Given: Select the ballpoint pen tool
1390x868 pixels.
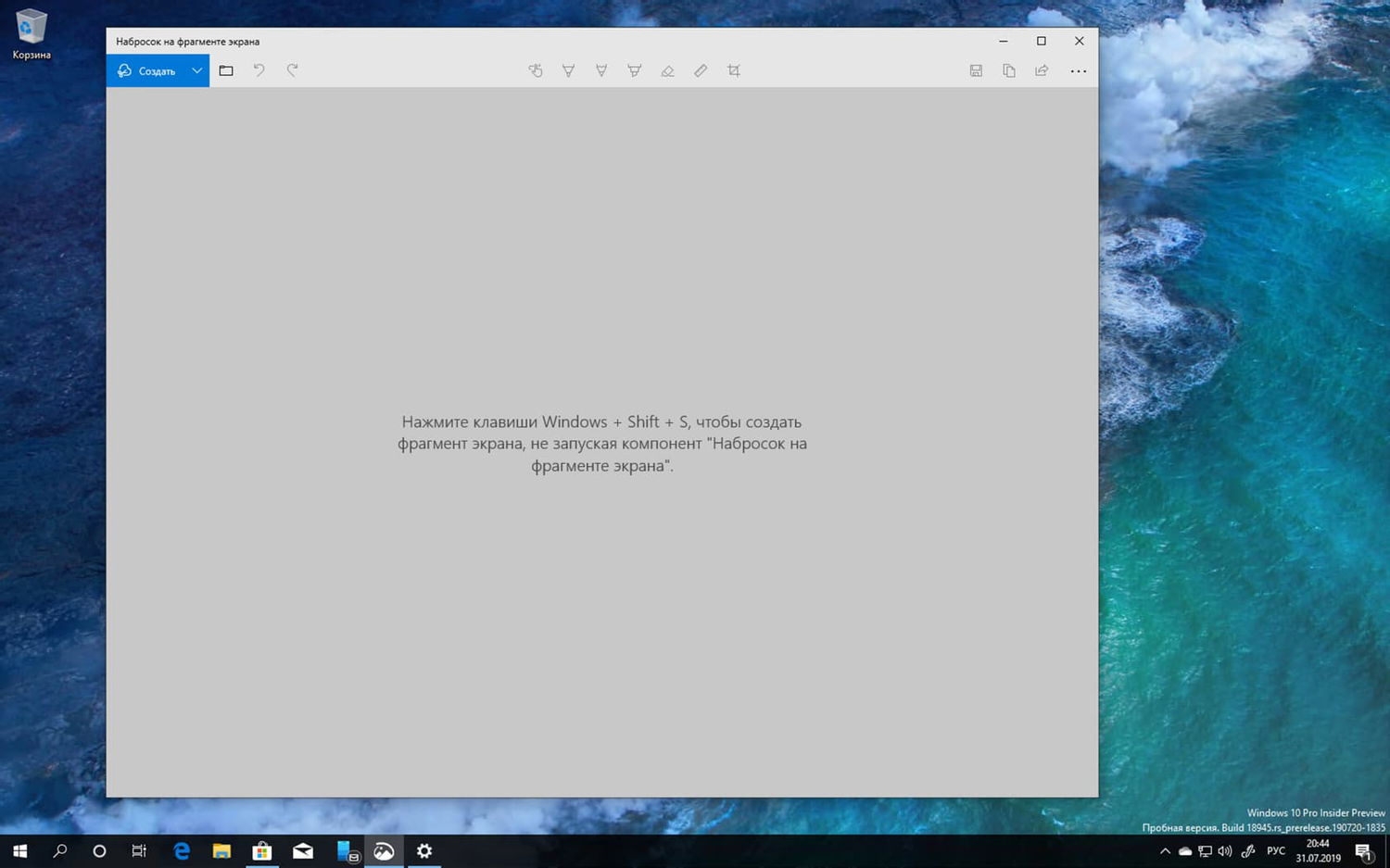Looking at the screenshot, I should click(569, 70).
